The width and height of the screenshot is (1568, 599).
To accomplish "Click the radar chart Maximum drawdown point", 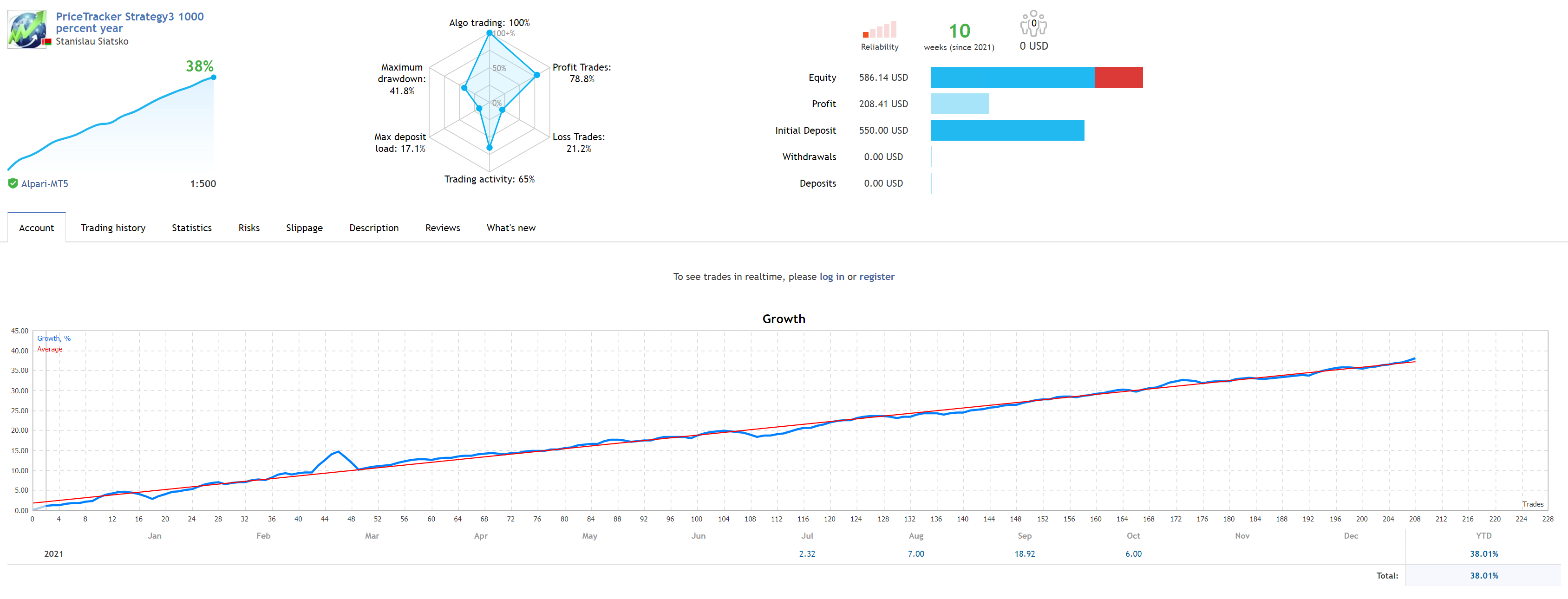I will click(x=464, y=88).
